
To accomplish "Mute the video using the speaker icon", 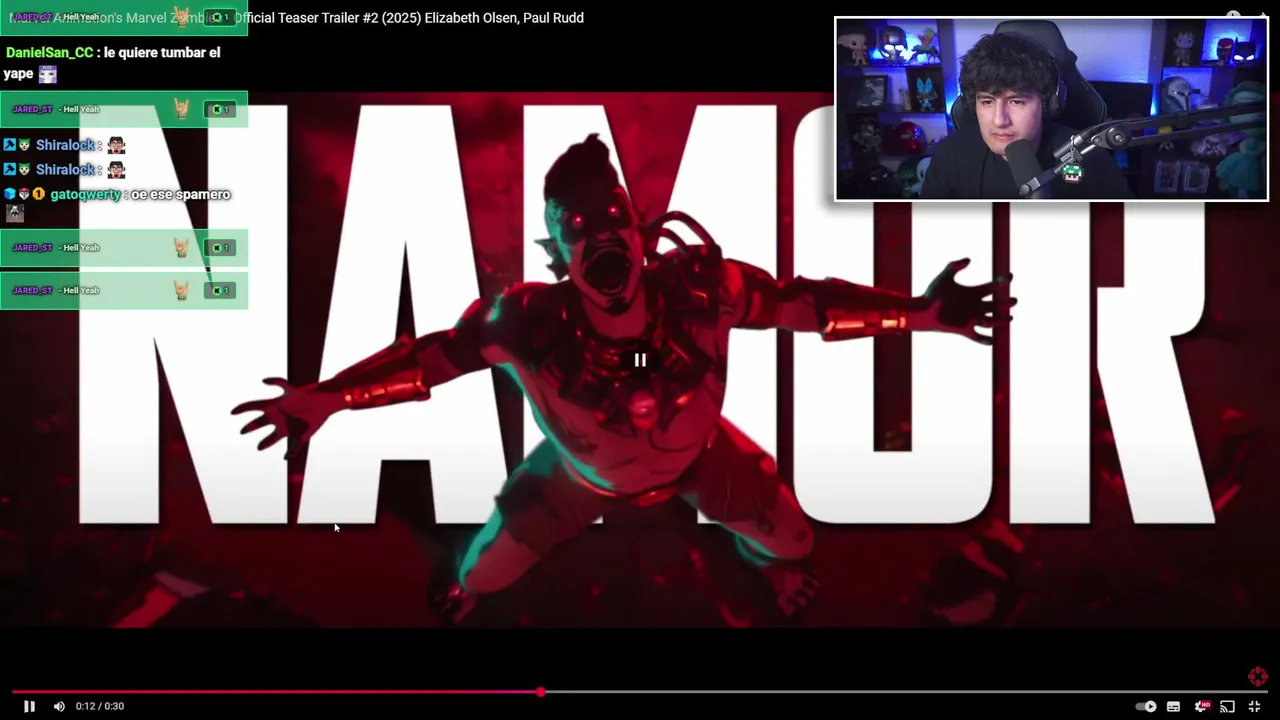I will tap(59, 706).
